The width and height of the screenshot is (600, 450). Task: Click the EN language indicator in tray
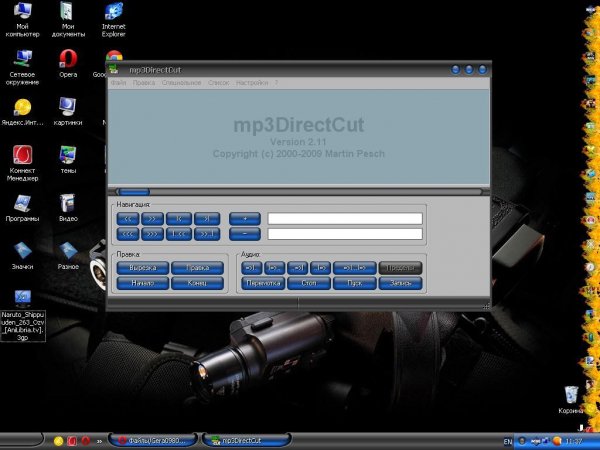tap(507, 441)
